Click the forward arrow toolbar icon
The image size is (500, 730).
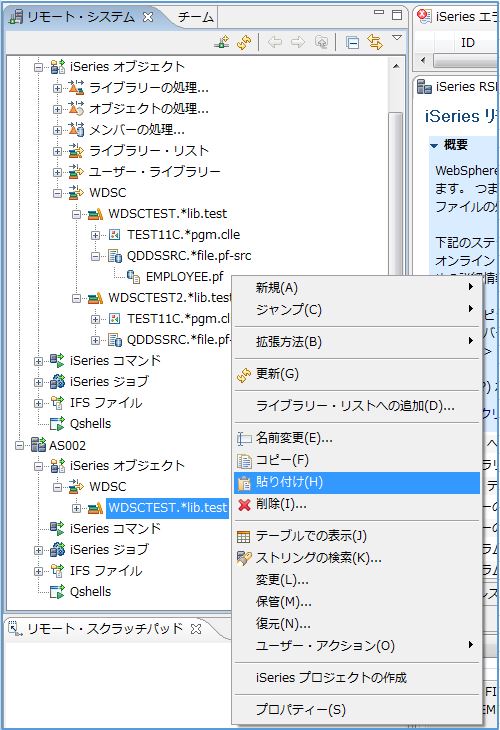[298, 42]
